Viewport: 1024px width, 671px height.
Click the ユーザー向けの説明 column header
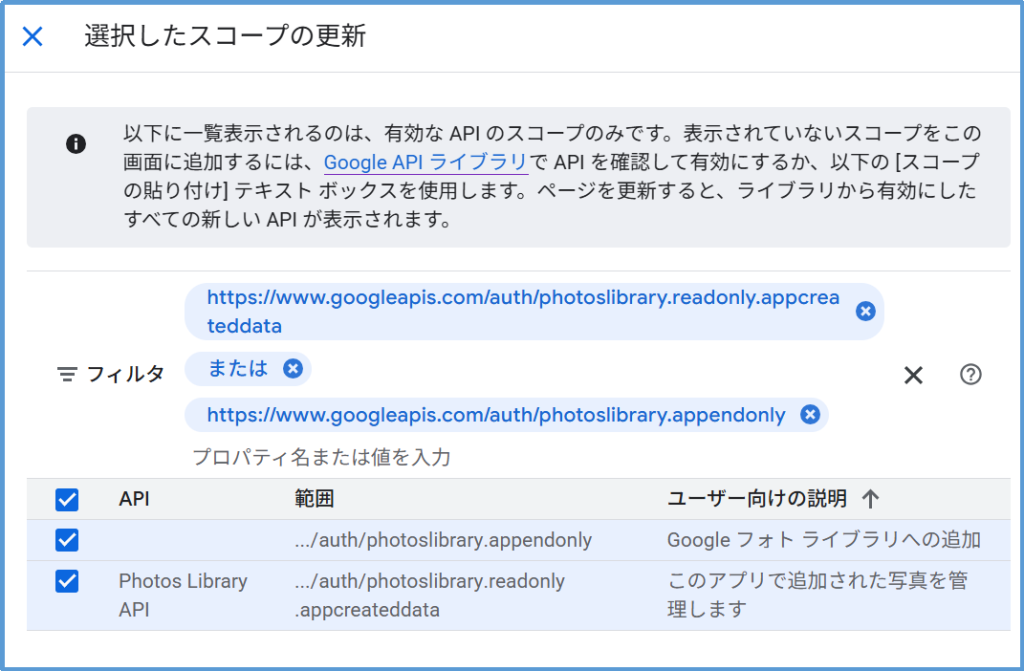(x=757, y=499)
